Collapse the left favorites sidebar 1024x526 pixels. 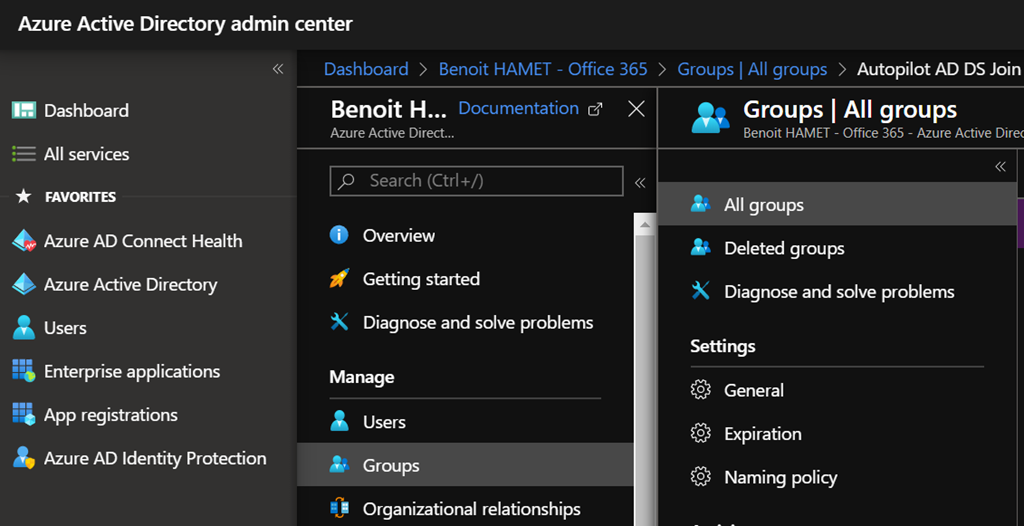pyautogui.click(x=278, y=69)
